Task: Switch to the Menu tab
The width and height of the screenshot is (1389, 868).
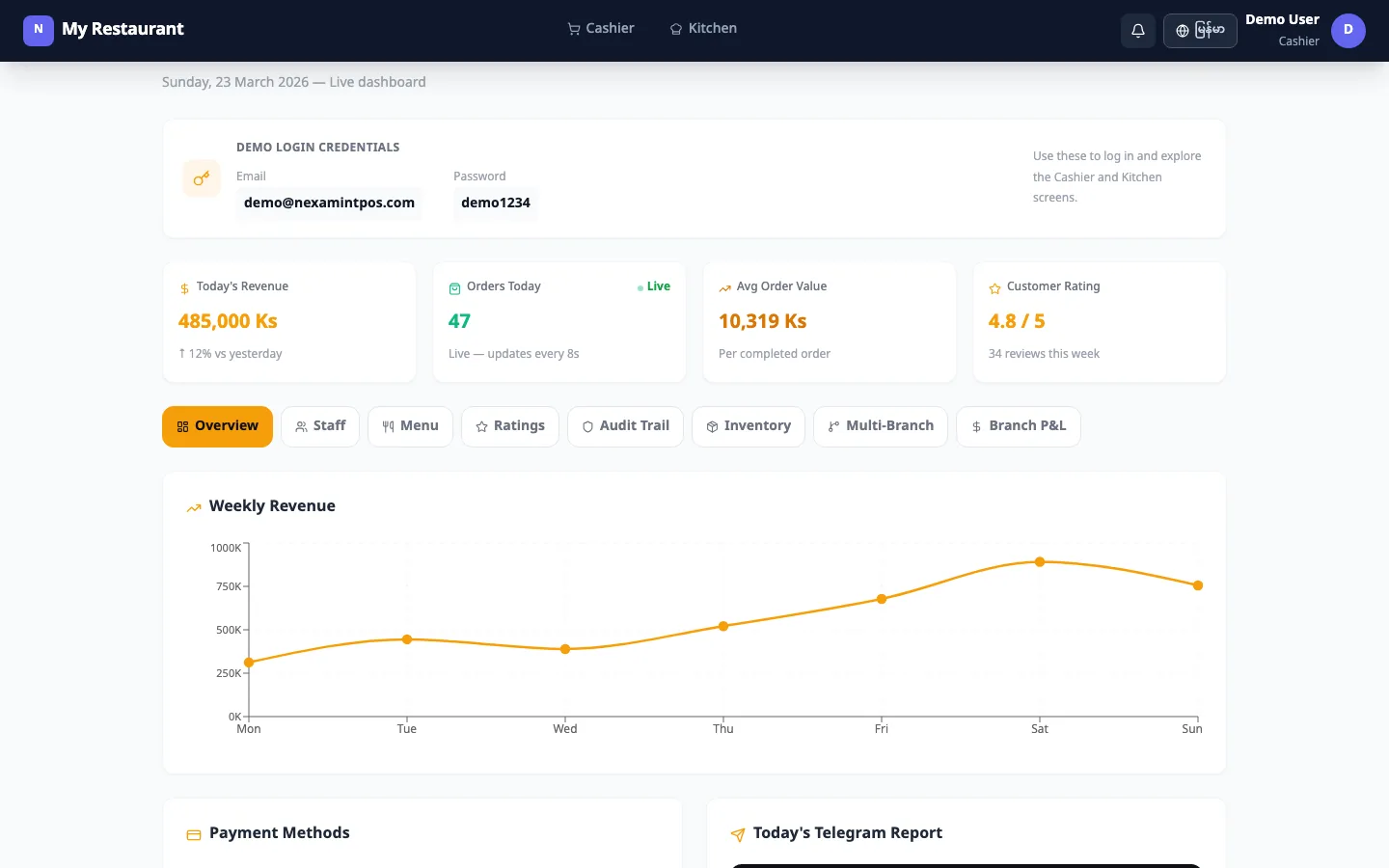Action: click(x=410, y=426)
